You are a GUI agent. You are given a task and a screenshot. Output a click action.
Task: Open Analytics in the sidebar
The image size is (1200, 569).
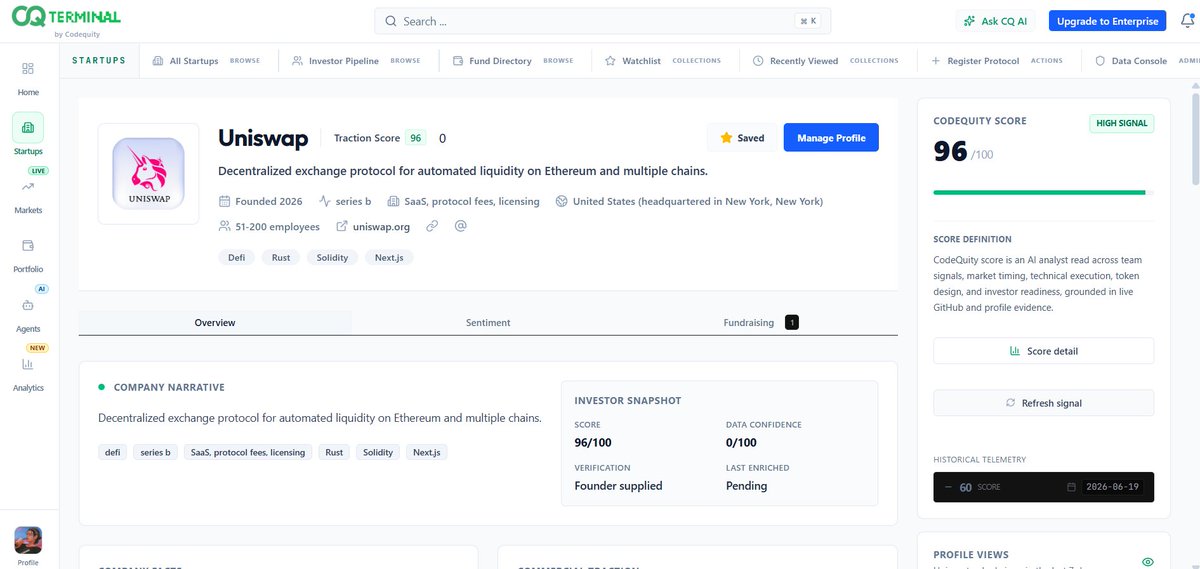28,373
